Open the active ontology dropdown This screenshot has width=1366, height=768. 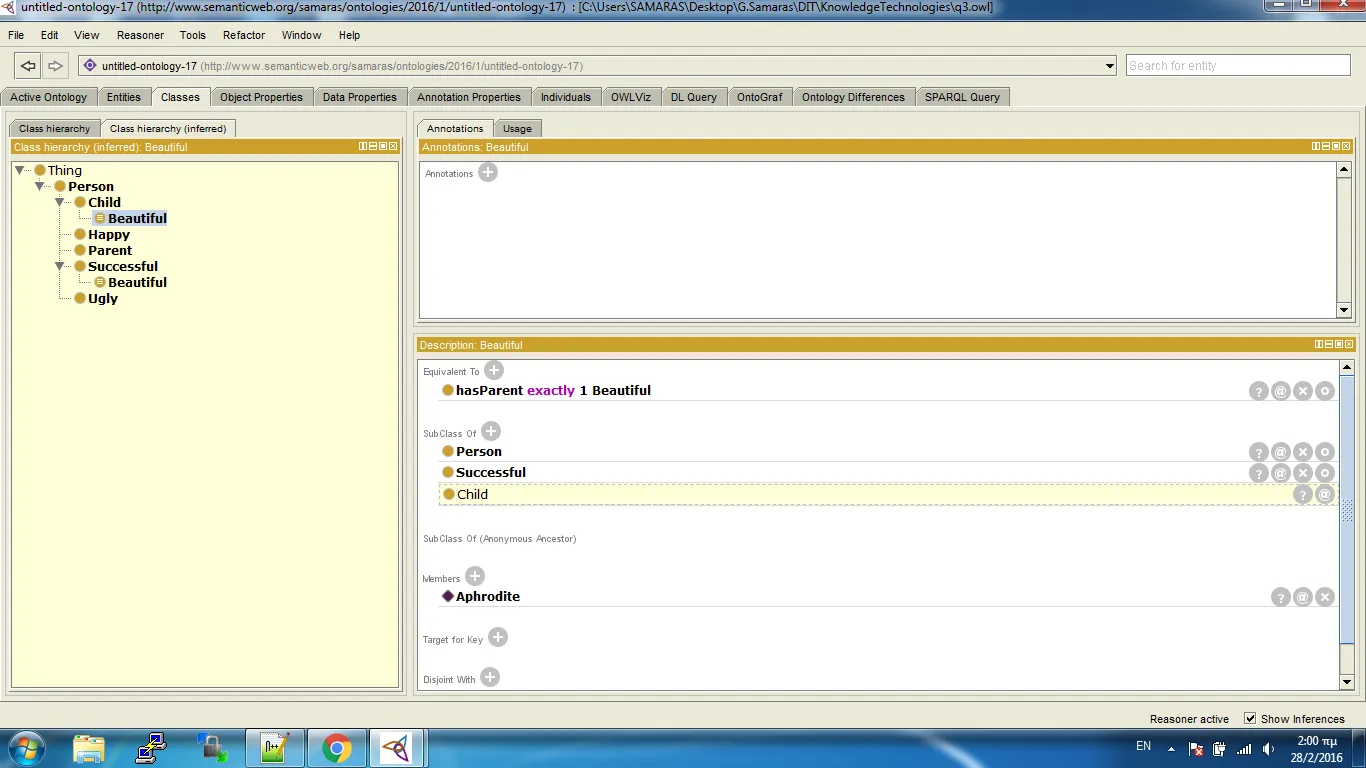coord(1110,66)
